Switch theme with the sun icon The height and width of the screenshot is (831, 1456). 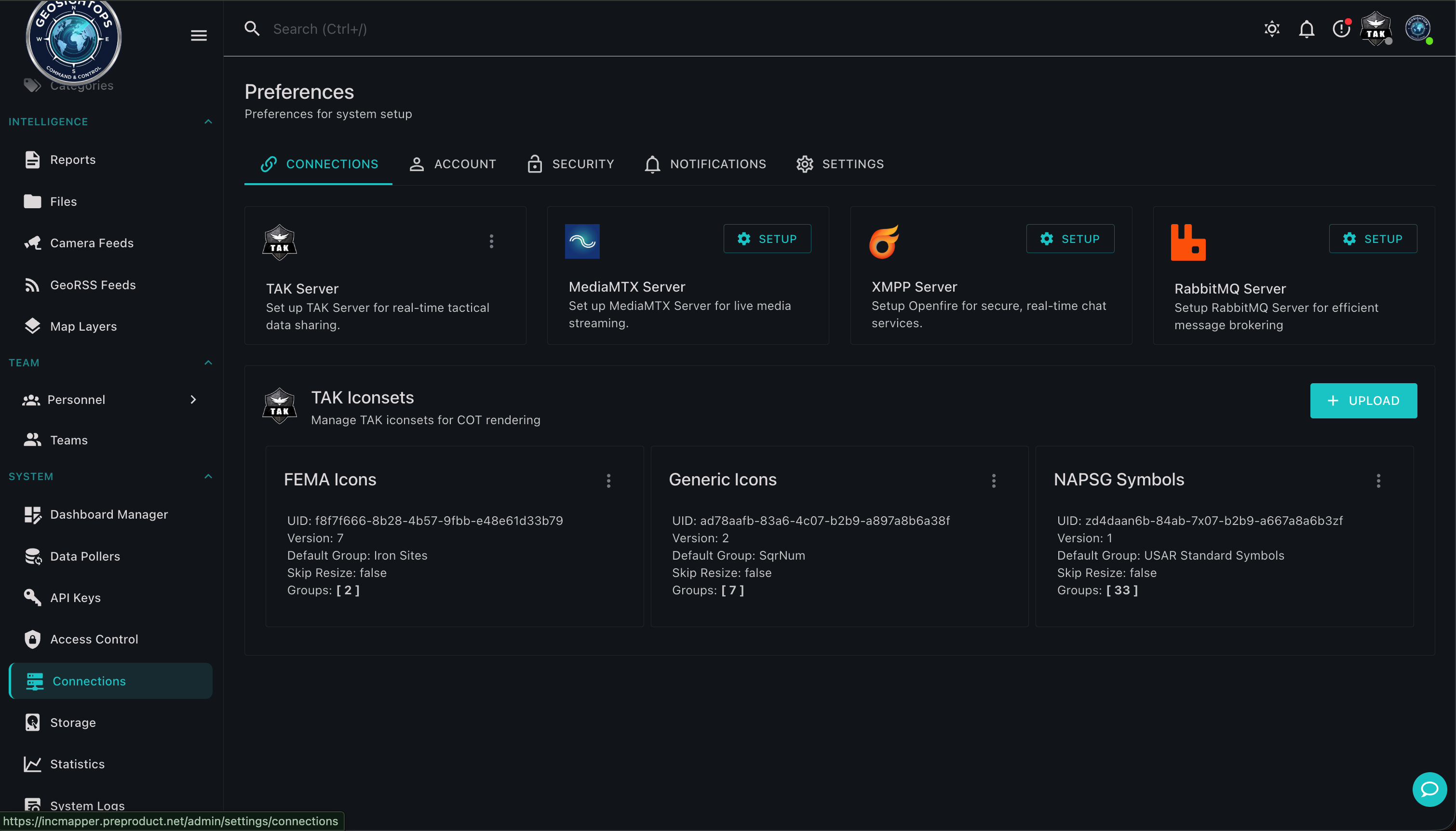(1272, 28)
